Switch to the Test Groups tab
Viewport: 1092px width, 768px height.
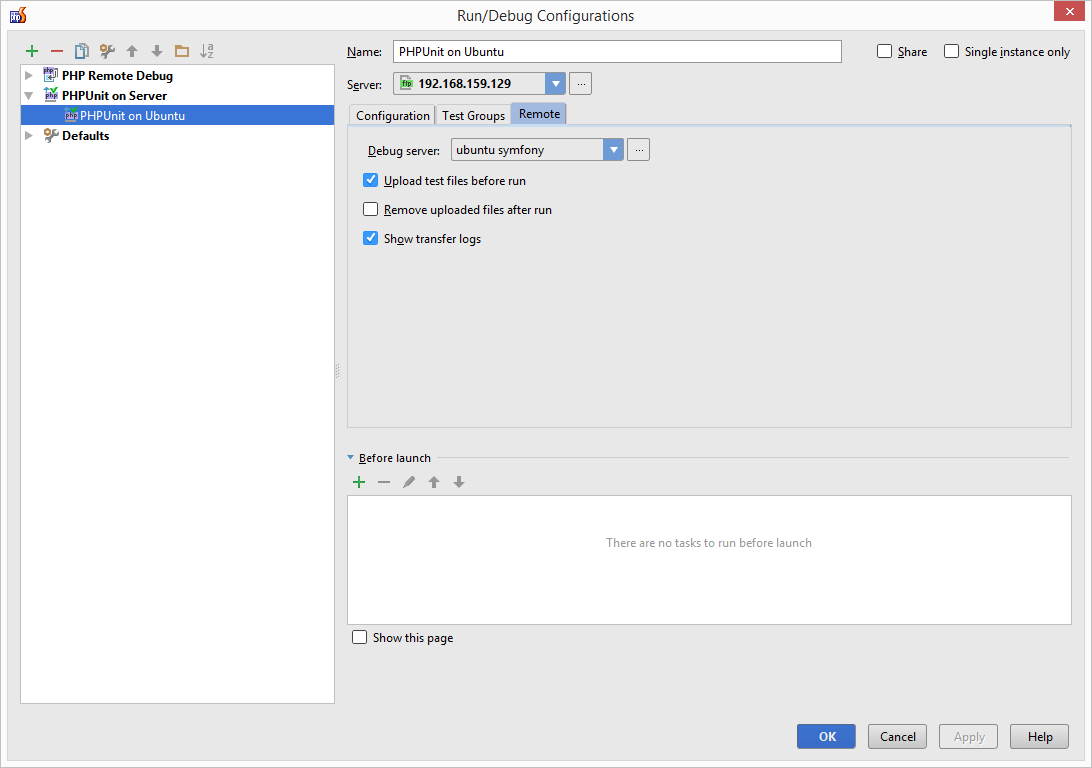click(473, 115)
